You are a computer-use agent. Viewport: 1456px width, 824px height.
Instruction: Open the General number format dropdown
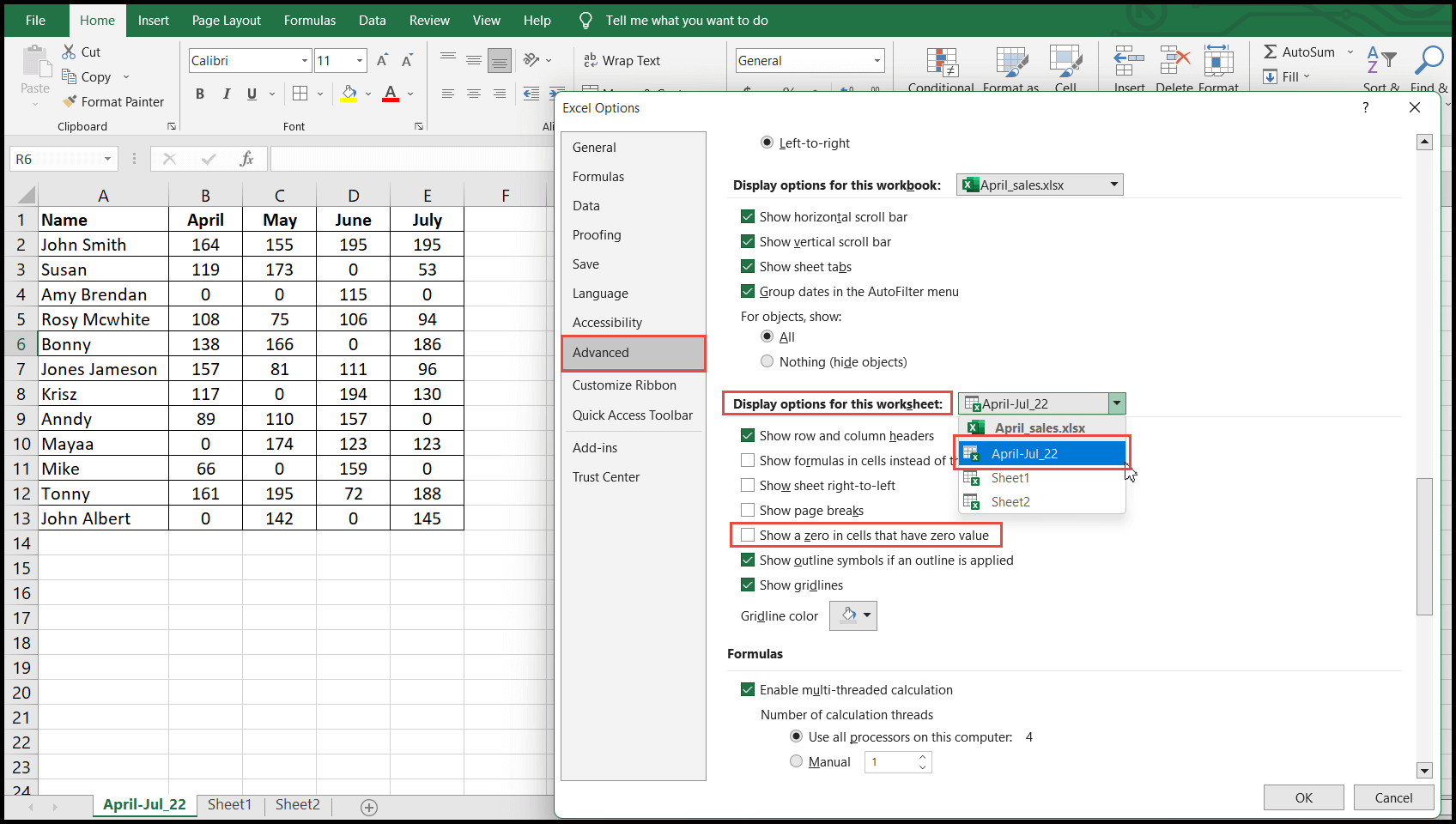(877, 61)
